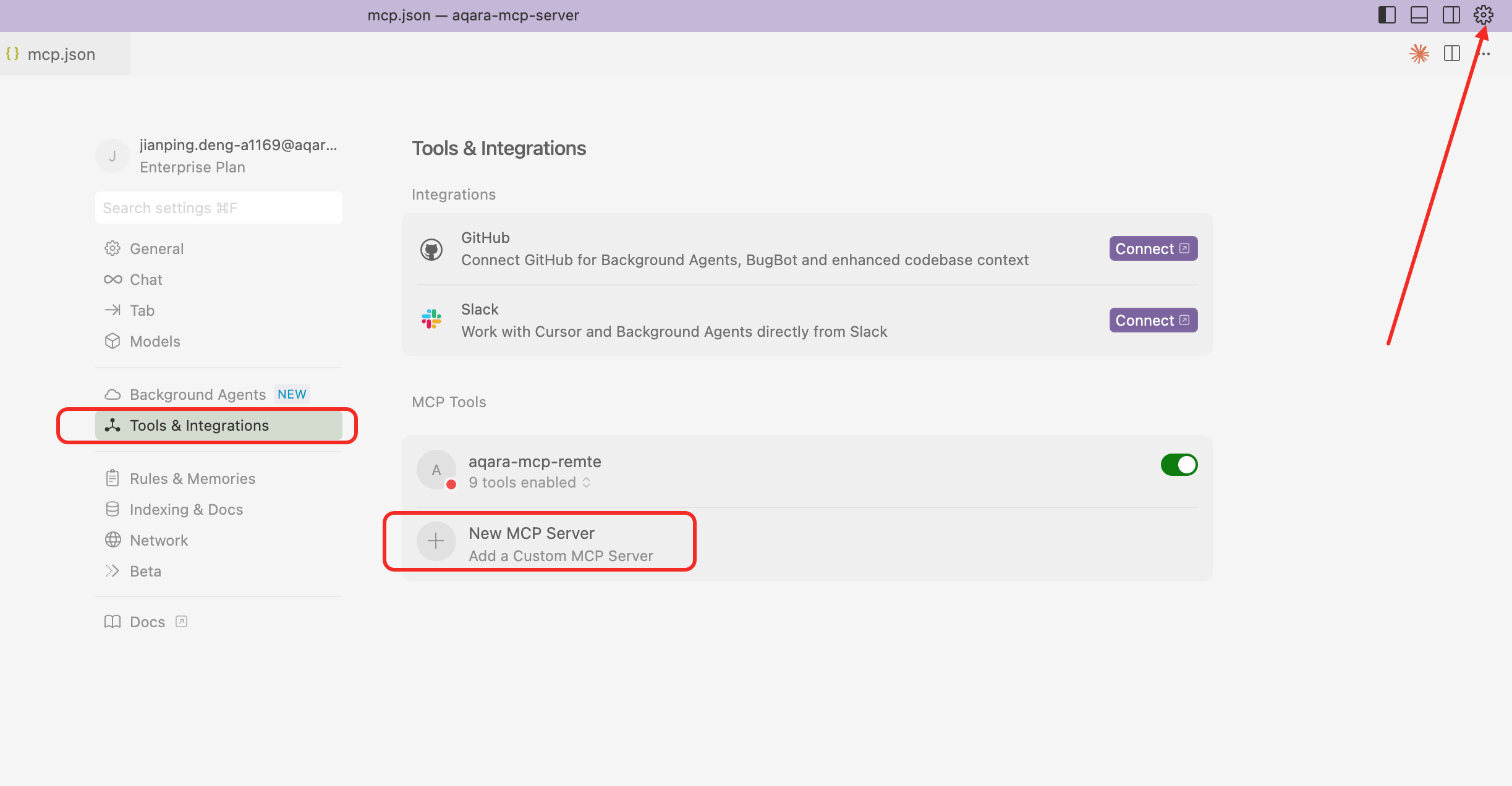Connect the GitHub integration
The width and height of the screenshot is (1512, 786).
1152,248
